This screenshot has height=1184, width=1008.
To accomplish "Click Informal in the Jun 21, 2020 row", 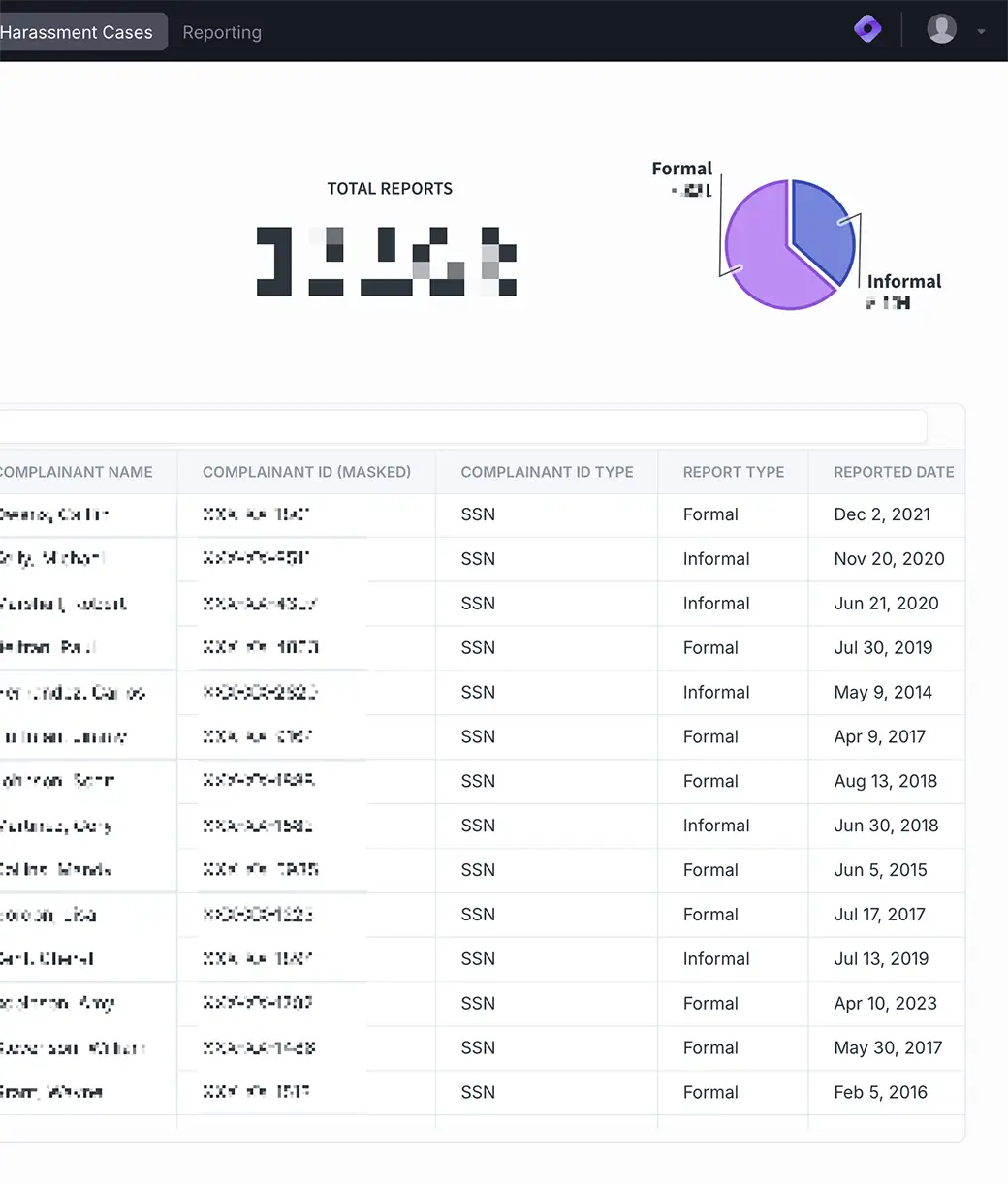I will 715,603.
